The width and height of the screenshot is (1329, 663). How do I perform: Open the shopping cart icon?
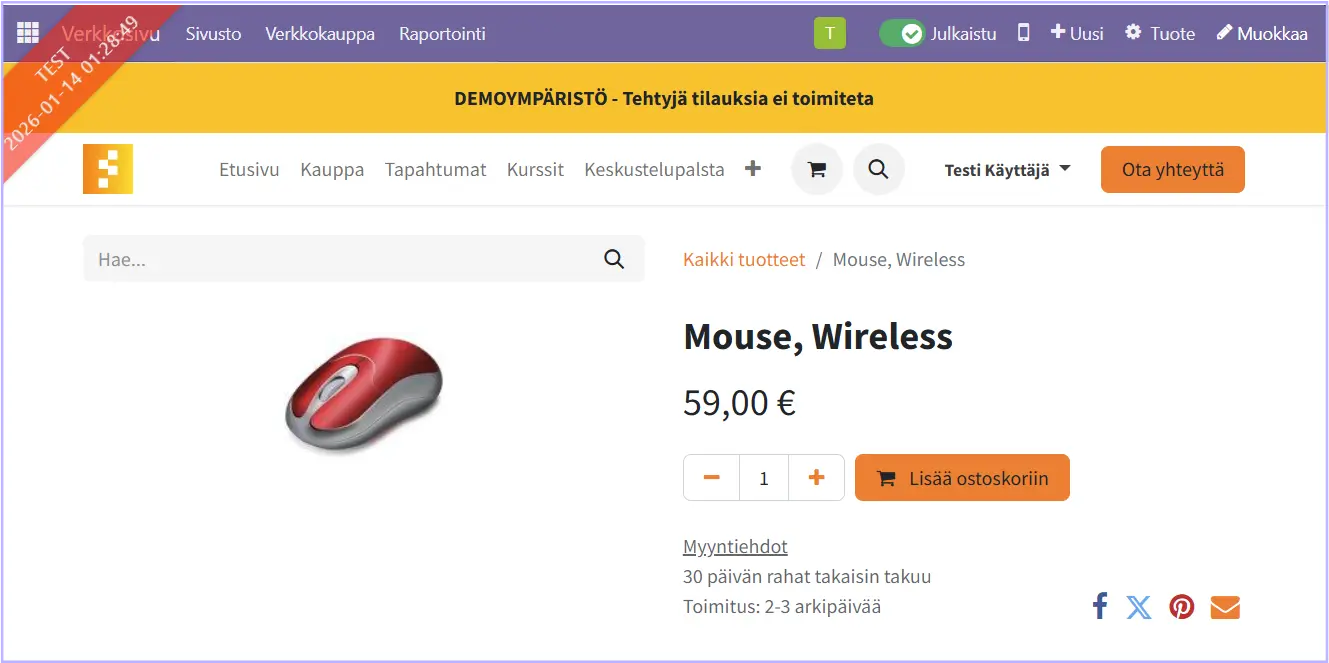tap(816, 170)
